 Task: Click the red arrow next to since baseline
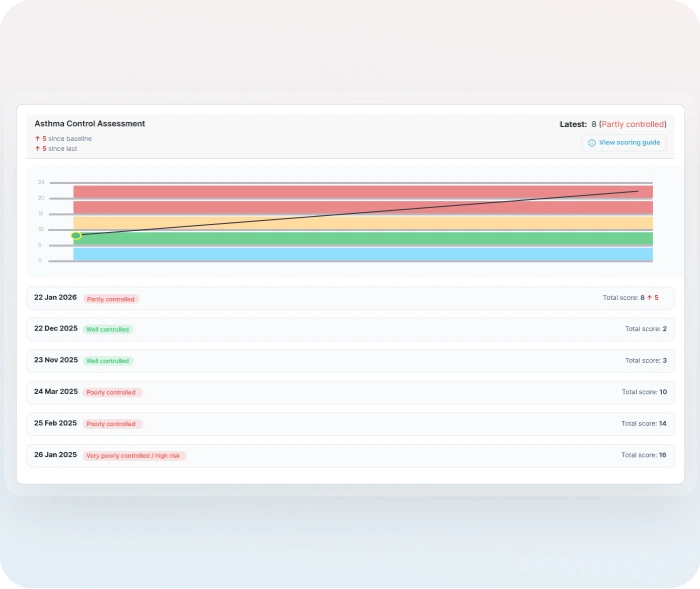[37, 139]
